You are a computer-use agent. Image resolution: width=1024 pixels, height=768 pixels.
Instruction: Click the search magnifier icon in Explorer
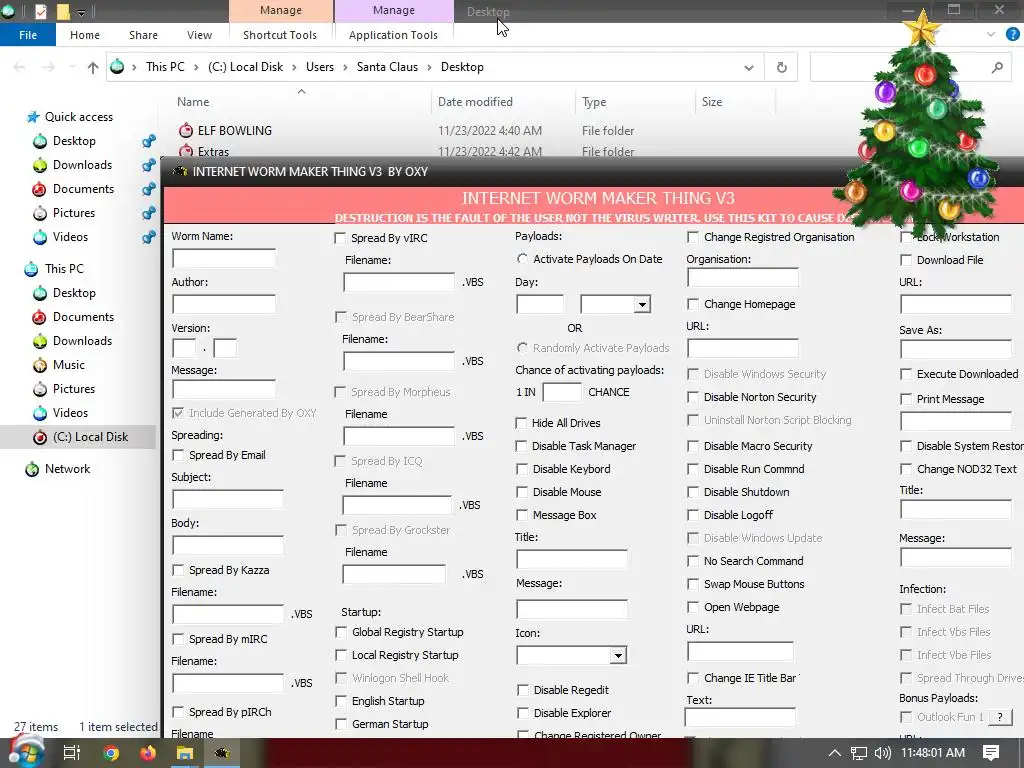coord(997,67)
